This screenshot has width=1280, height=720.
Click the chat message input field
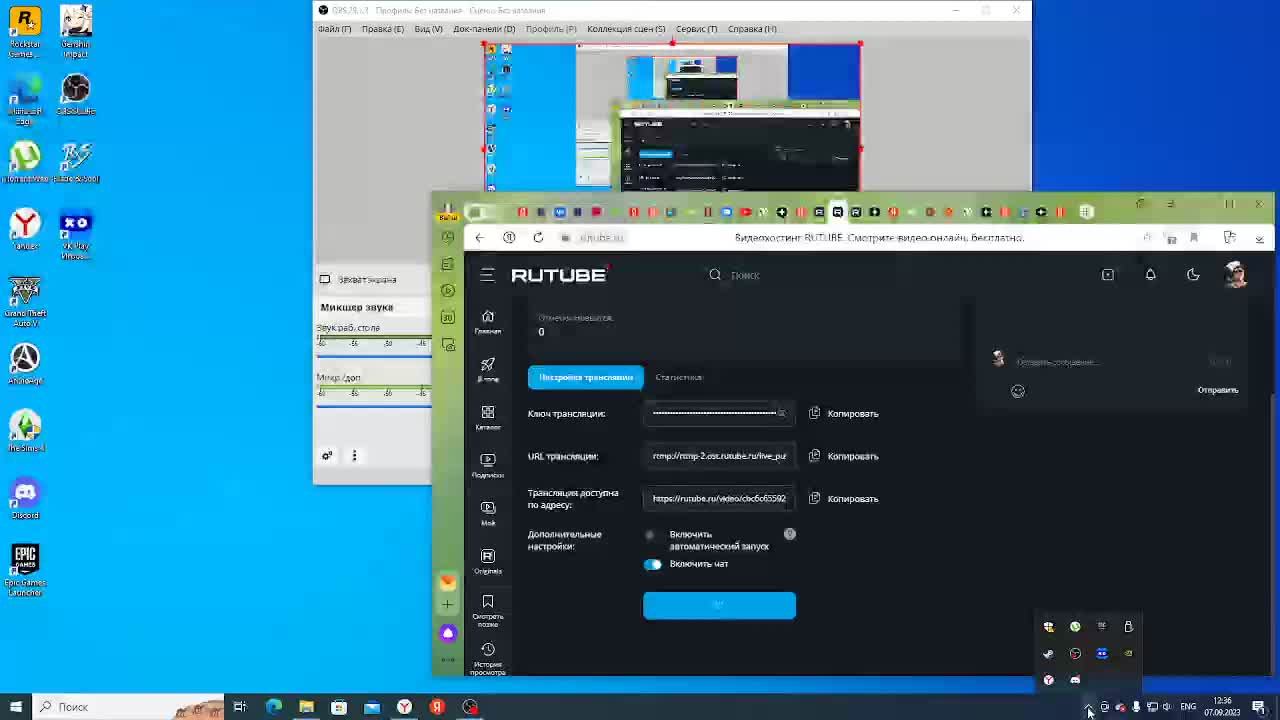(x=1110, y=362)
